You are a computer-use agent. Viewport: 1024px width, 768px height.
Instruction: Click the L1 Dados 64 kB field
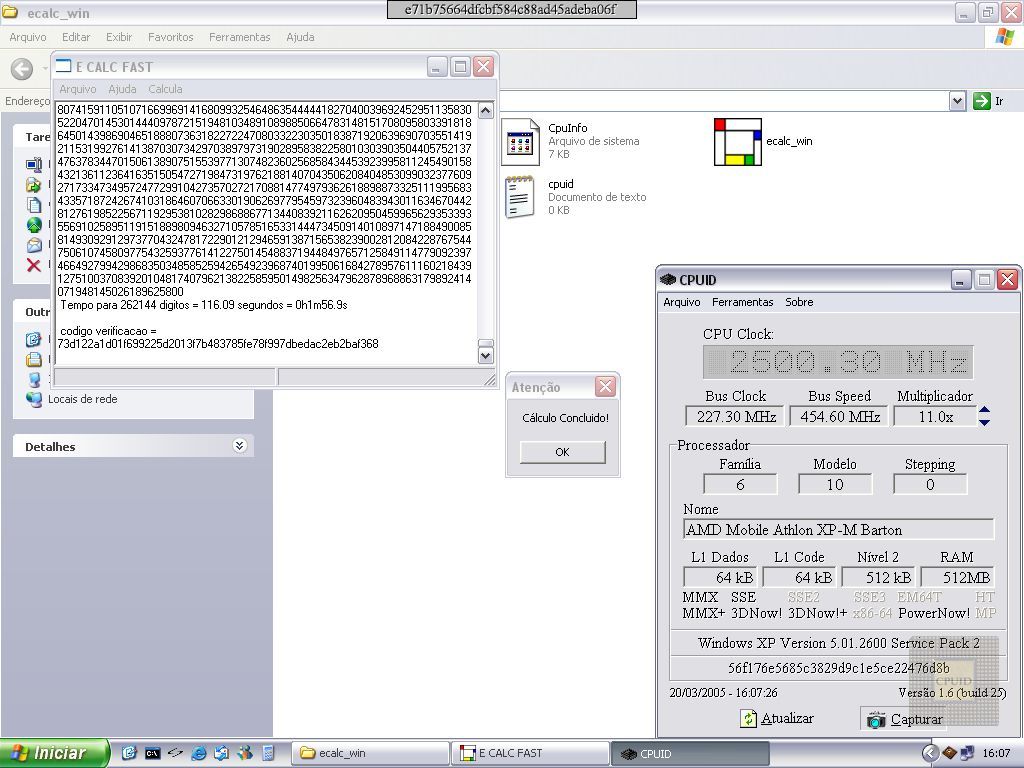click(x=720, y=577)
